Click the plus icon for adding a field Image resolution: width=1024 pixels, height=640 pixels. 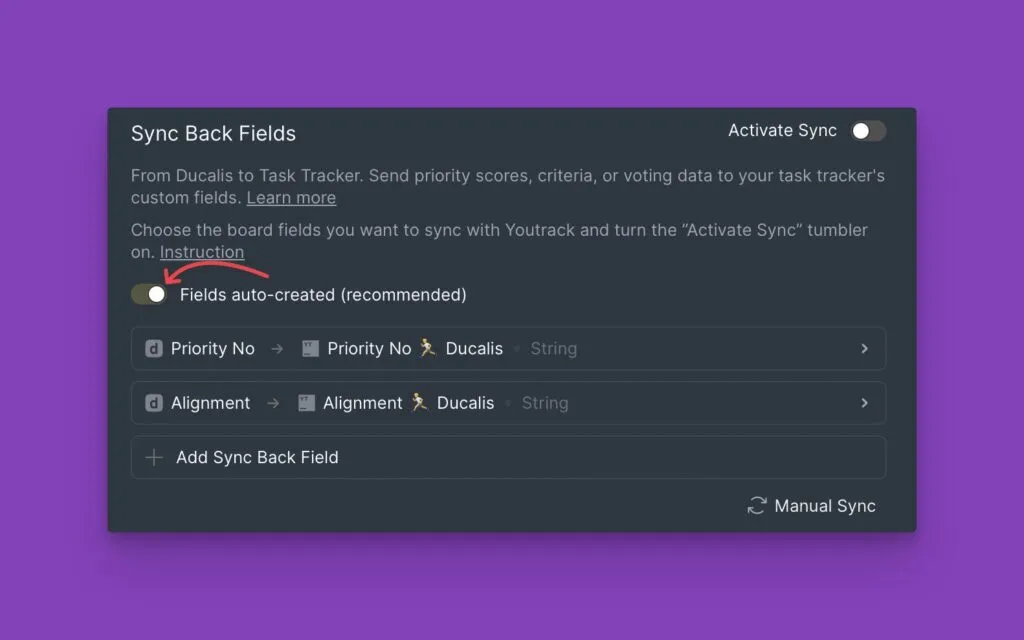pos(154,457)
